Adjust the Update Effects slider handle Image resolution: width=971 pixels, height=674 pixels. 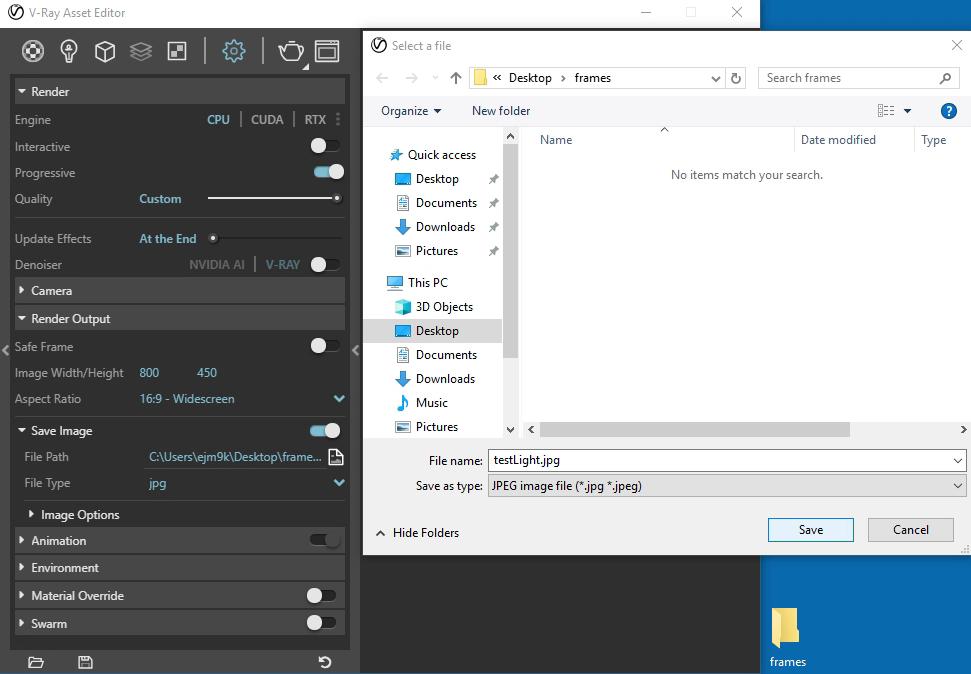tap(213, 238)
